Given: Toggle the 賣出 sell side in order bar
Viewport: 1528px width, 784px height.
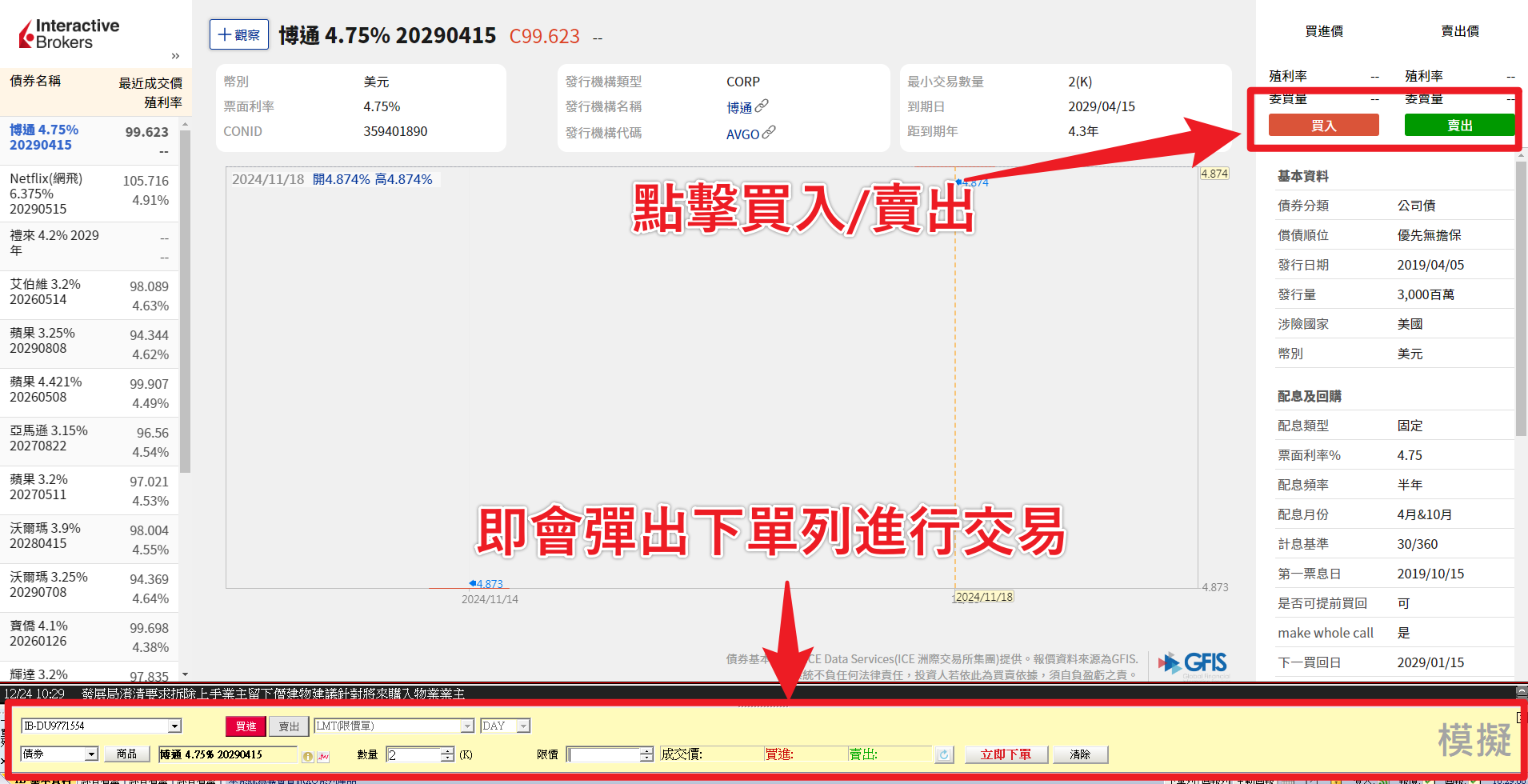Looking at the screenshot, I should point(289,726).
